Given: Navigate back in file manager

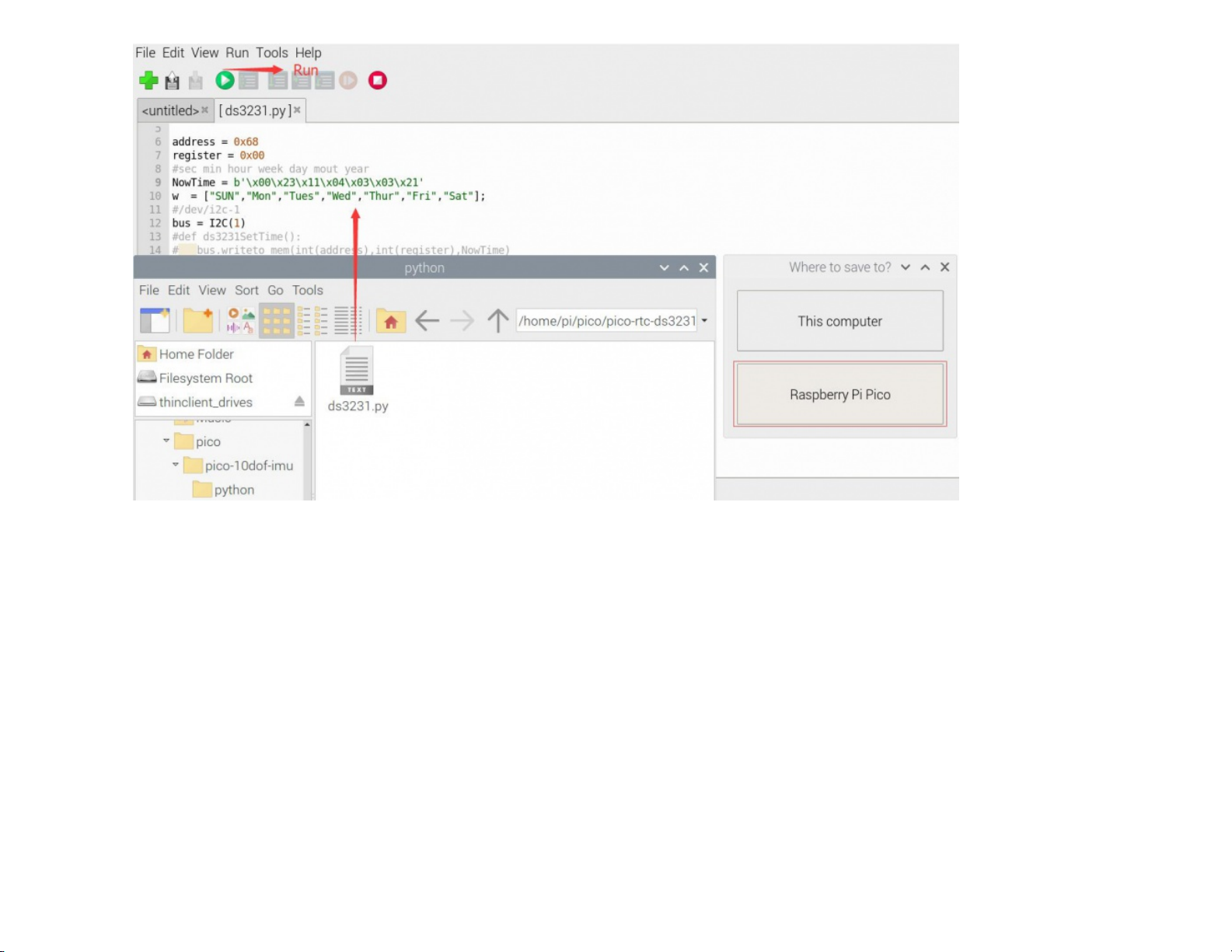Looking at the screenshot, I should pyautogui.click(x=427, y=320).
